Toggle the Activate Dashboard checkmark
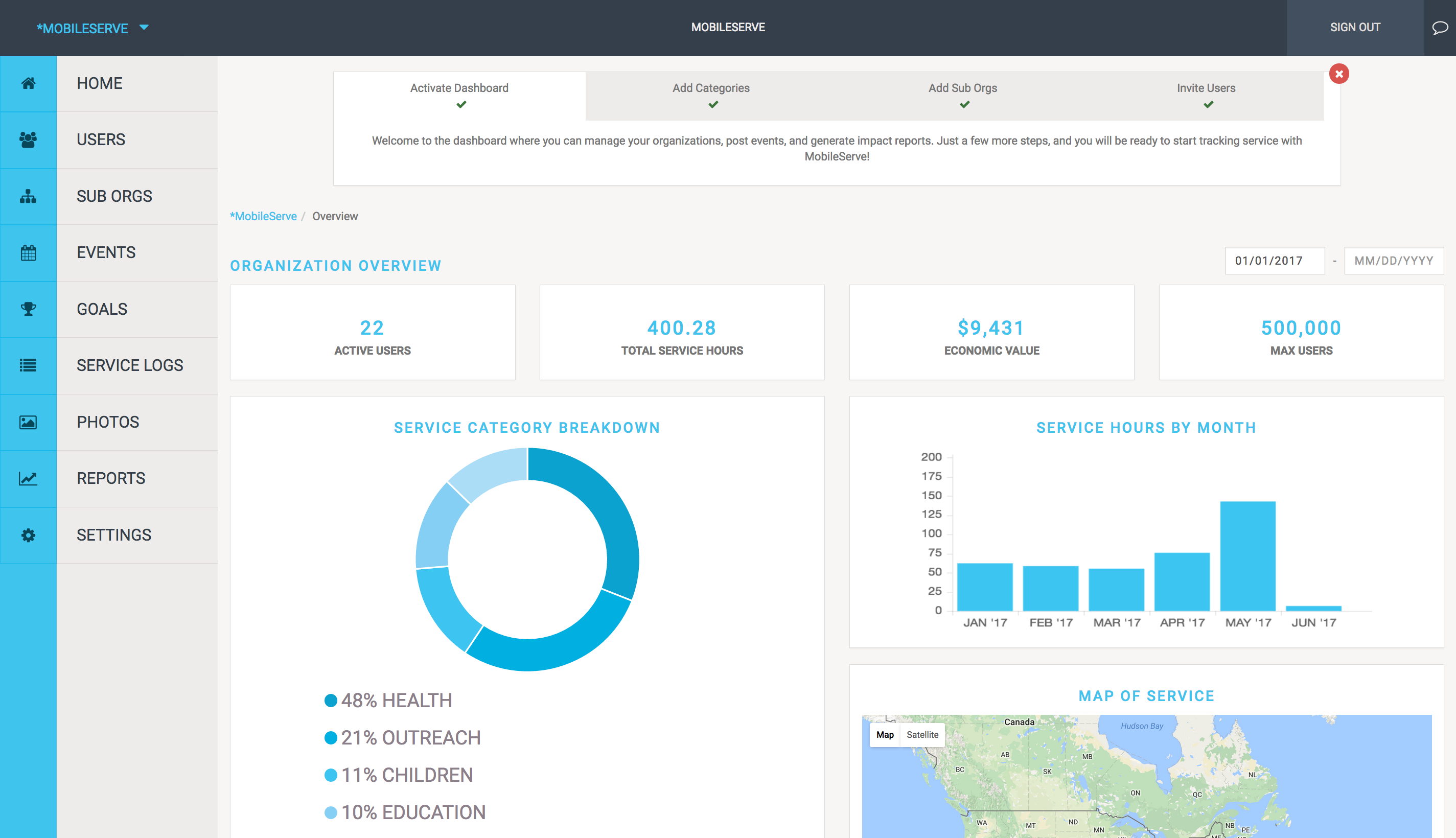Image resolution: width=1456 pixels, height=838 pixels. click(460, 105)
